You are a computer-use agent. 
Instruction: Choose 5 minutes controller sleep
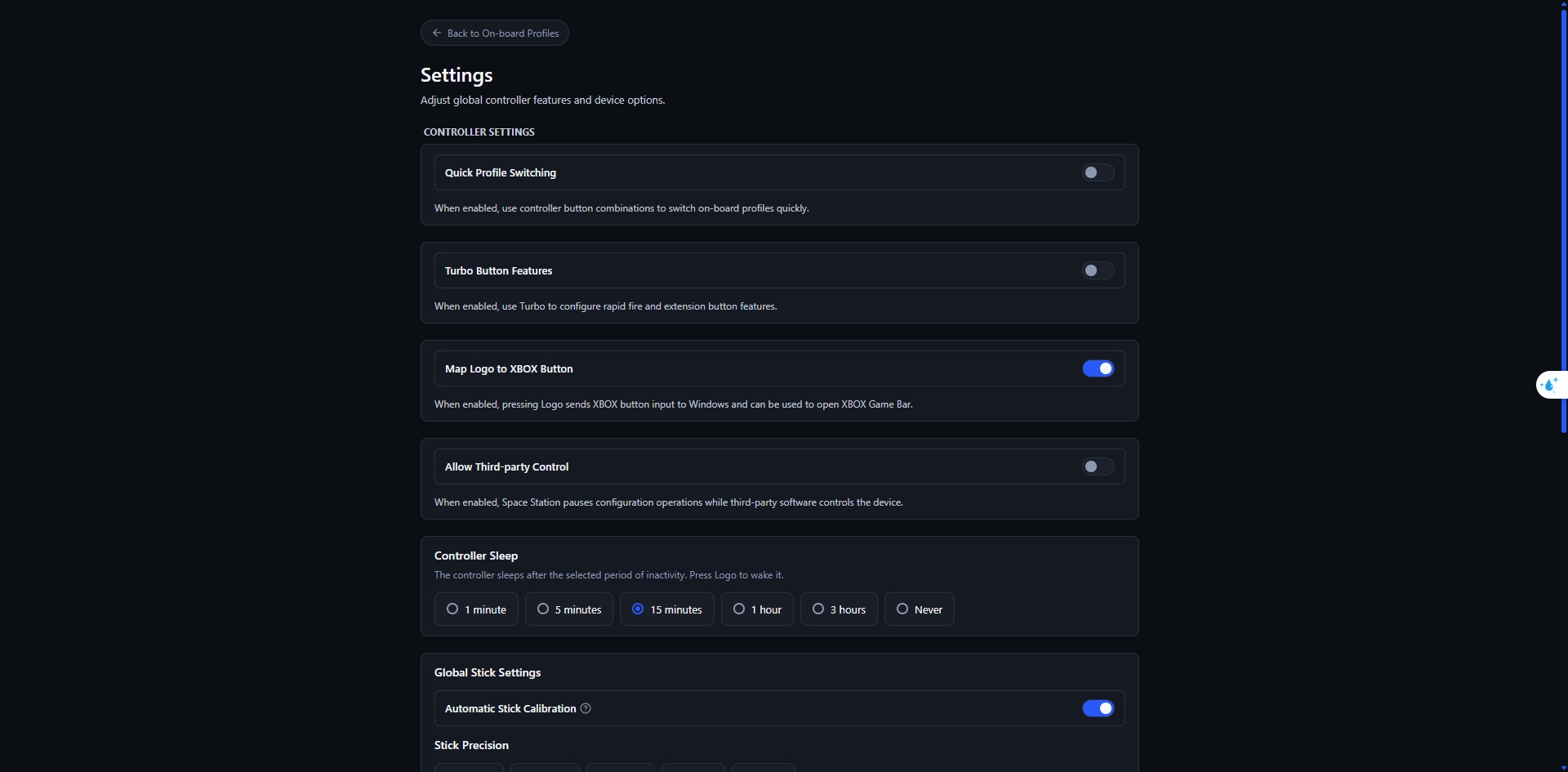(x=569, y=609)
